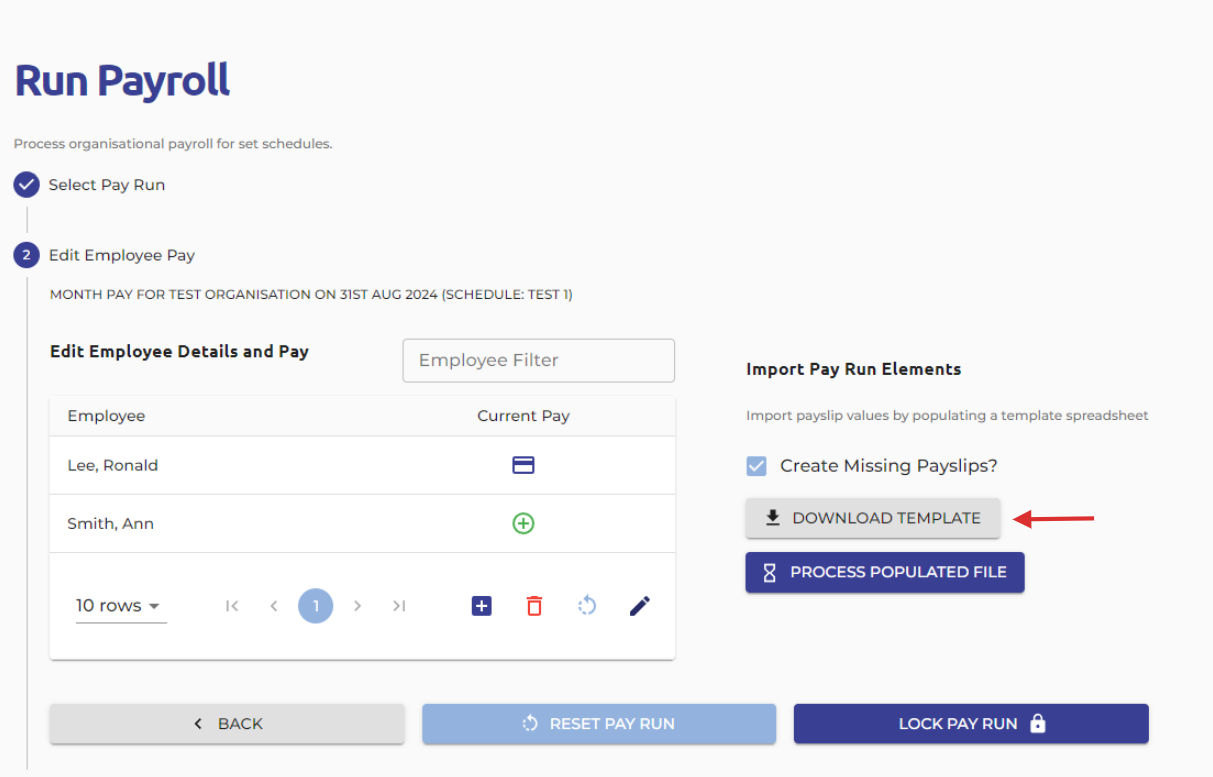
Task: Open Ronald Lee's payslip card icon
Action: pyautogui.click(x=523, y=465)
